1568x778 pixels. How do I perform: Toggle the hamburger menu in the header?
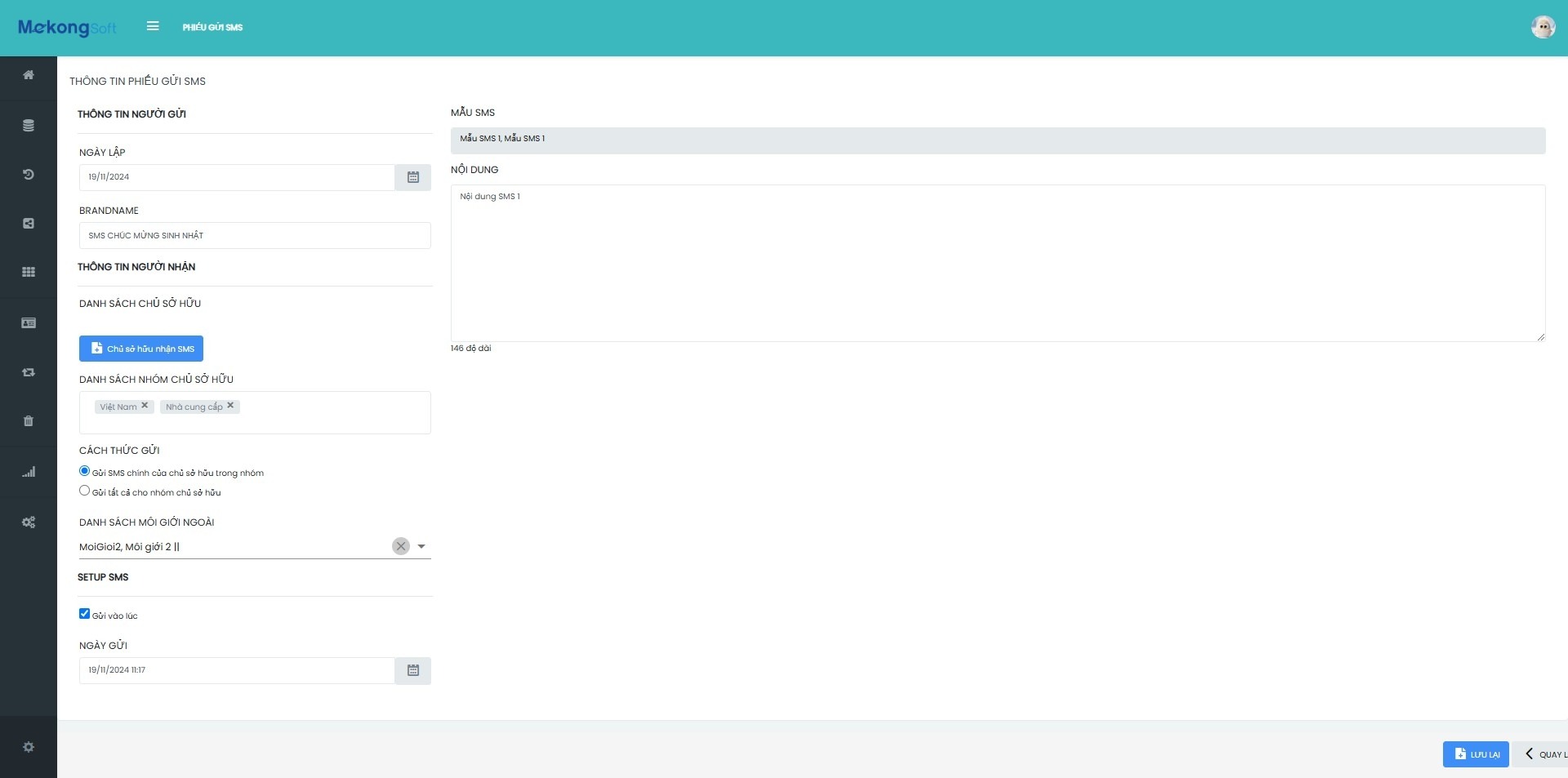click(x=153, y=26)
